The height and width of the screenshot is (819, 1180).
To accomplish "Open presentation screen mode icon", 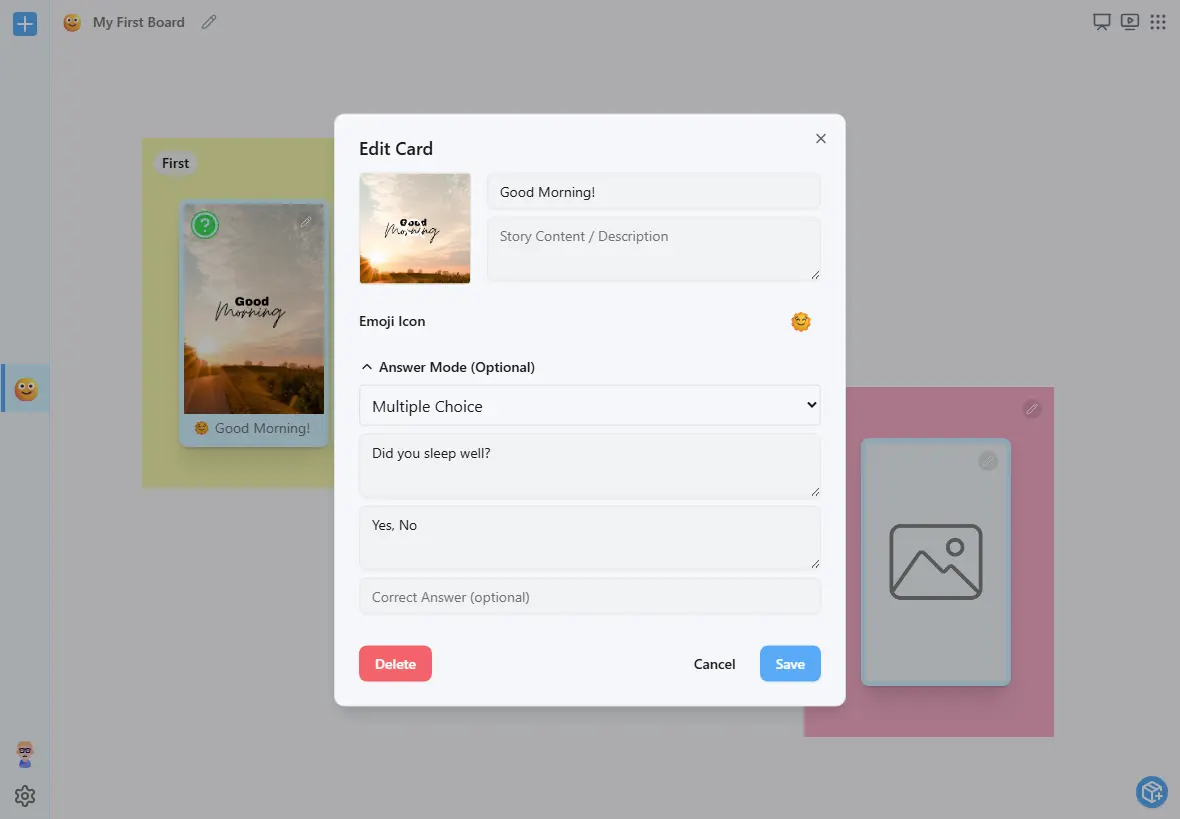I will 1102,22.
